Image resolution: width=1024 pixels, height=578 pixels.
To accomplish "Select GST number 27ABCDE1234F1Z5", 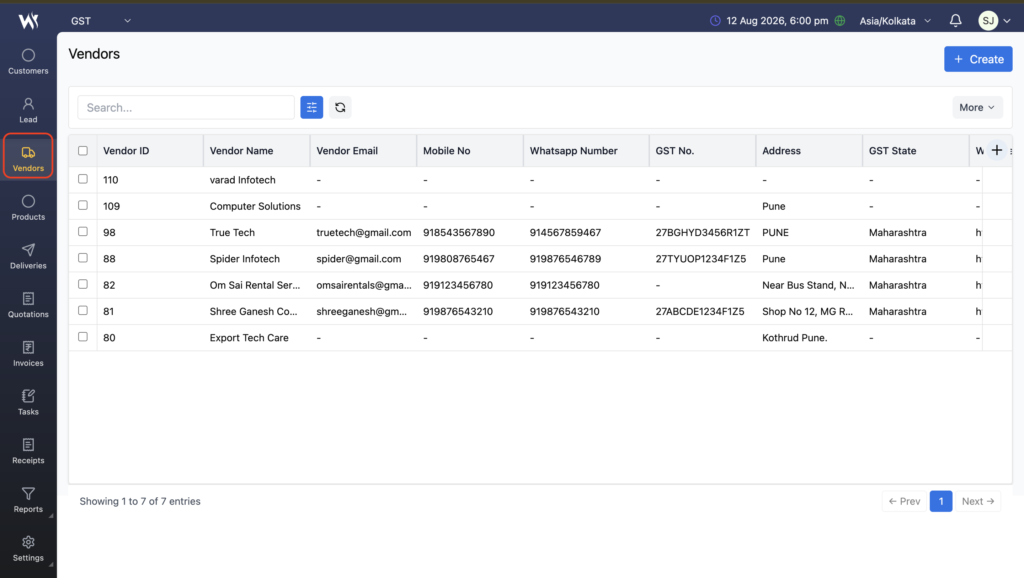I will (x=699, y=312).
